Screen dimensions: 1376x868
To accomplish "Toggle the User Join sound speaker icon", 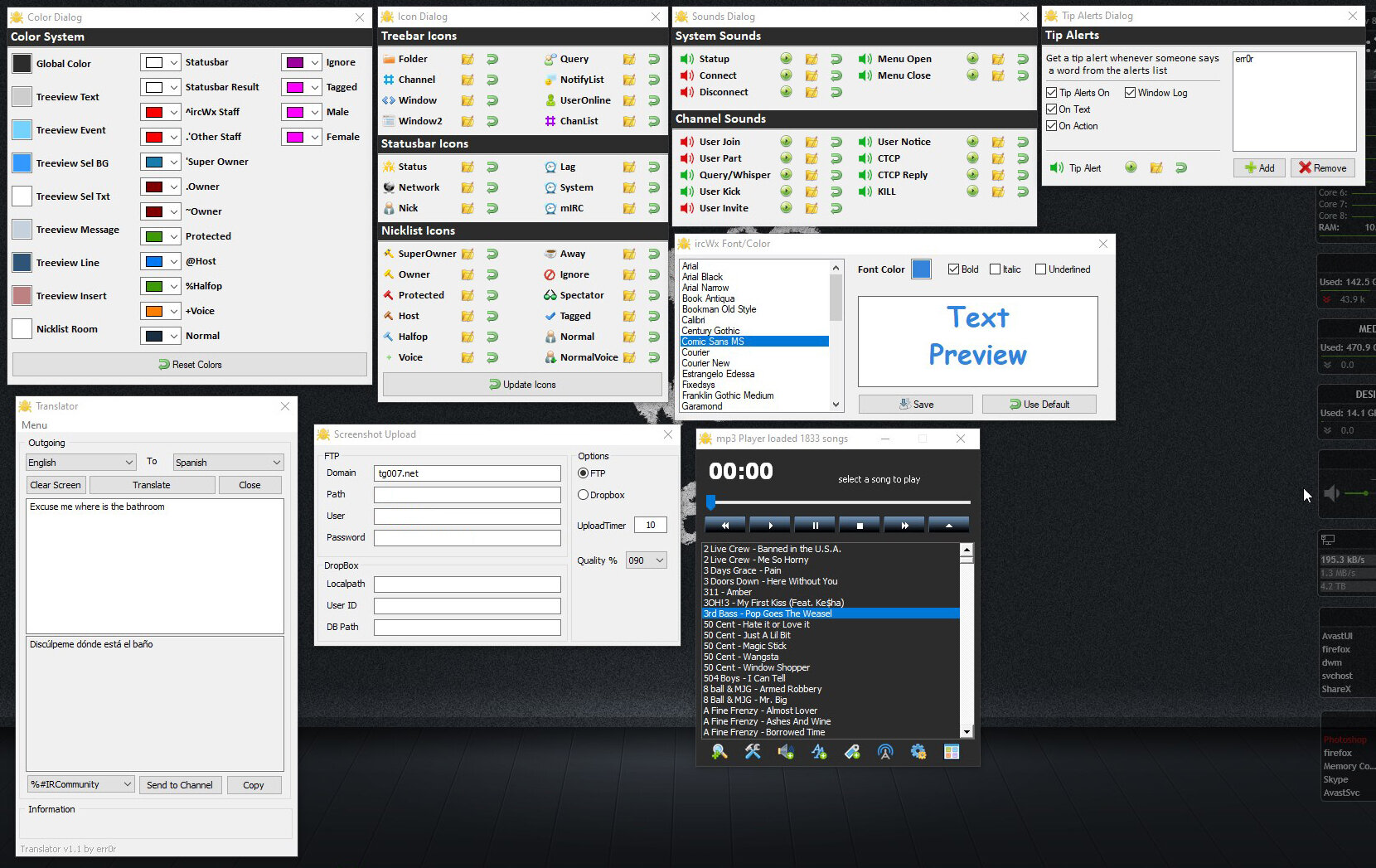I will coord(686,142).
